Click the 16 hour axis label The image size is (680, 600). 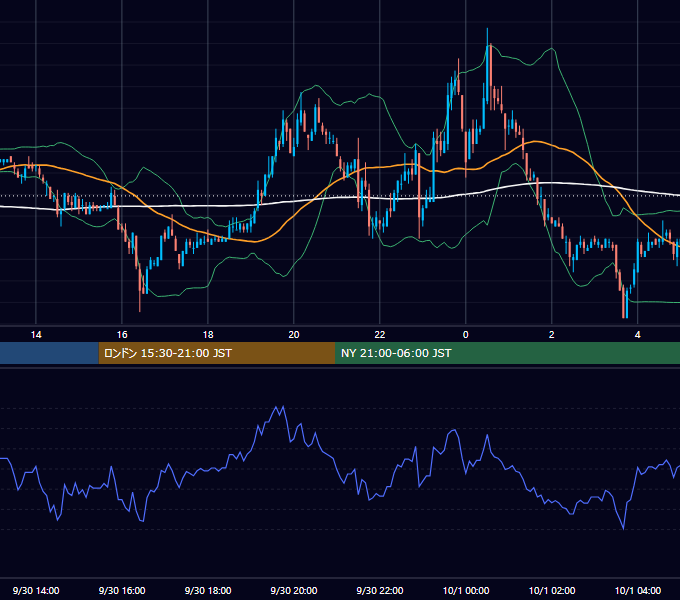pyautogui.click(x=122, y=335)
